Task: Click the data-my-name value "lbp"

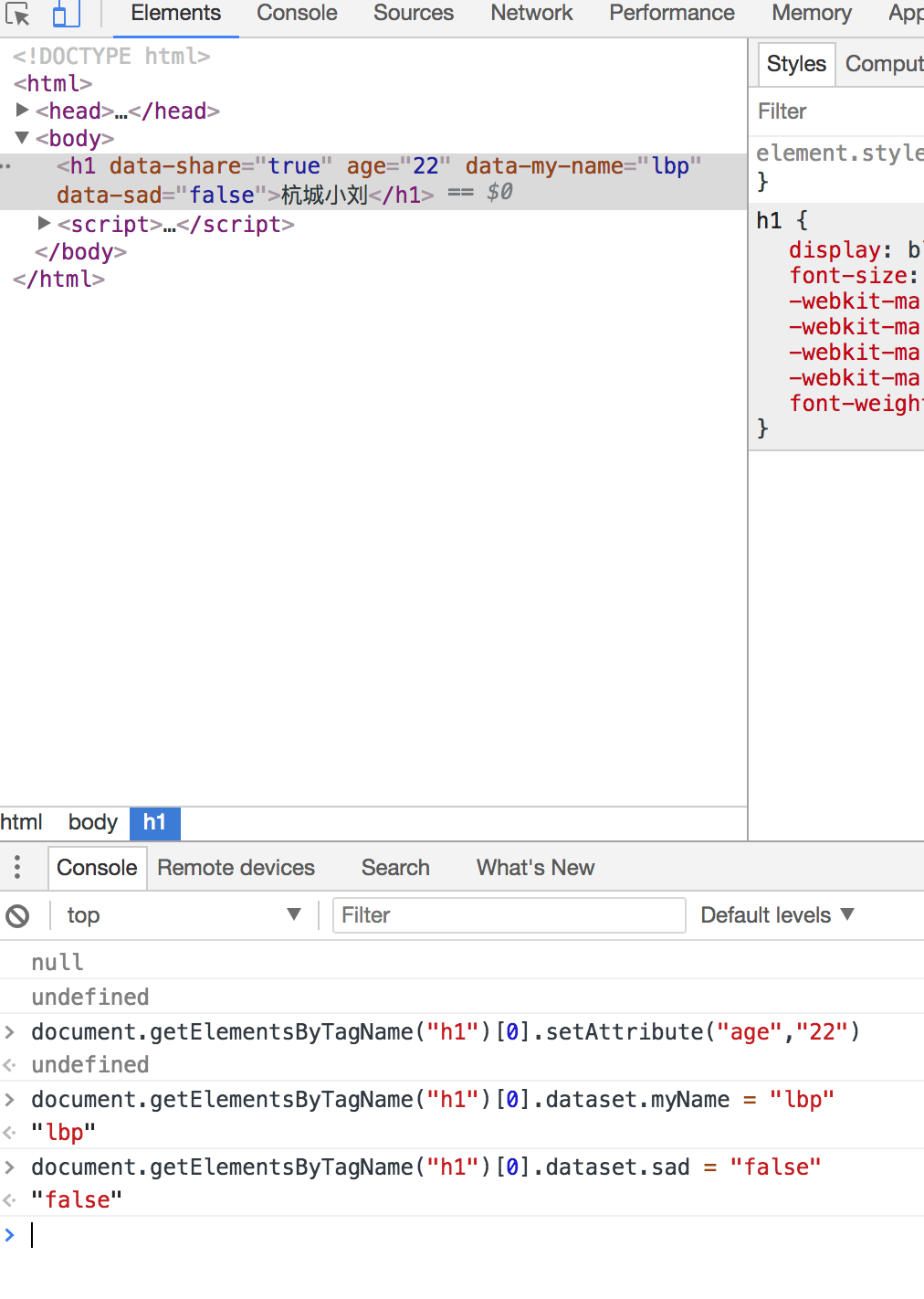Action: pos(670,165)
